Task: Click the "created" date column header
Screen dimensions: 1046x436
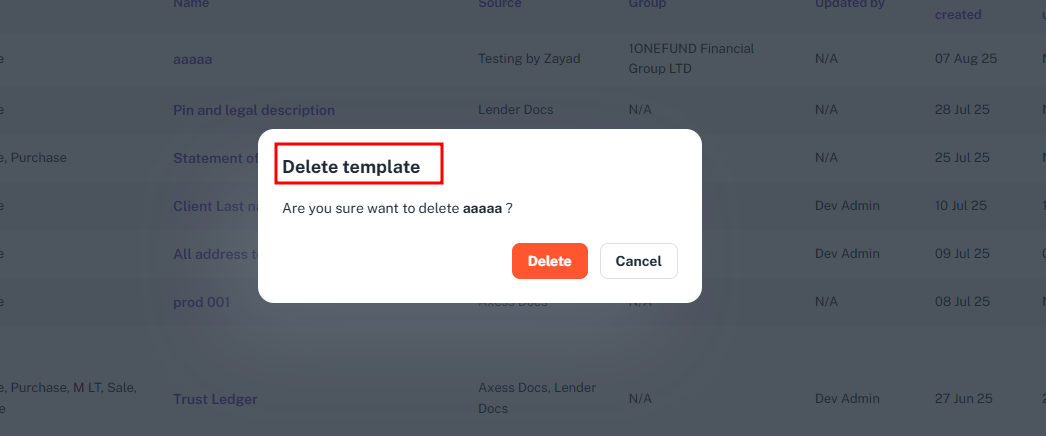Action: pos(958,14)
